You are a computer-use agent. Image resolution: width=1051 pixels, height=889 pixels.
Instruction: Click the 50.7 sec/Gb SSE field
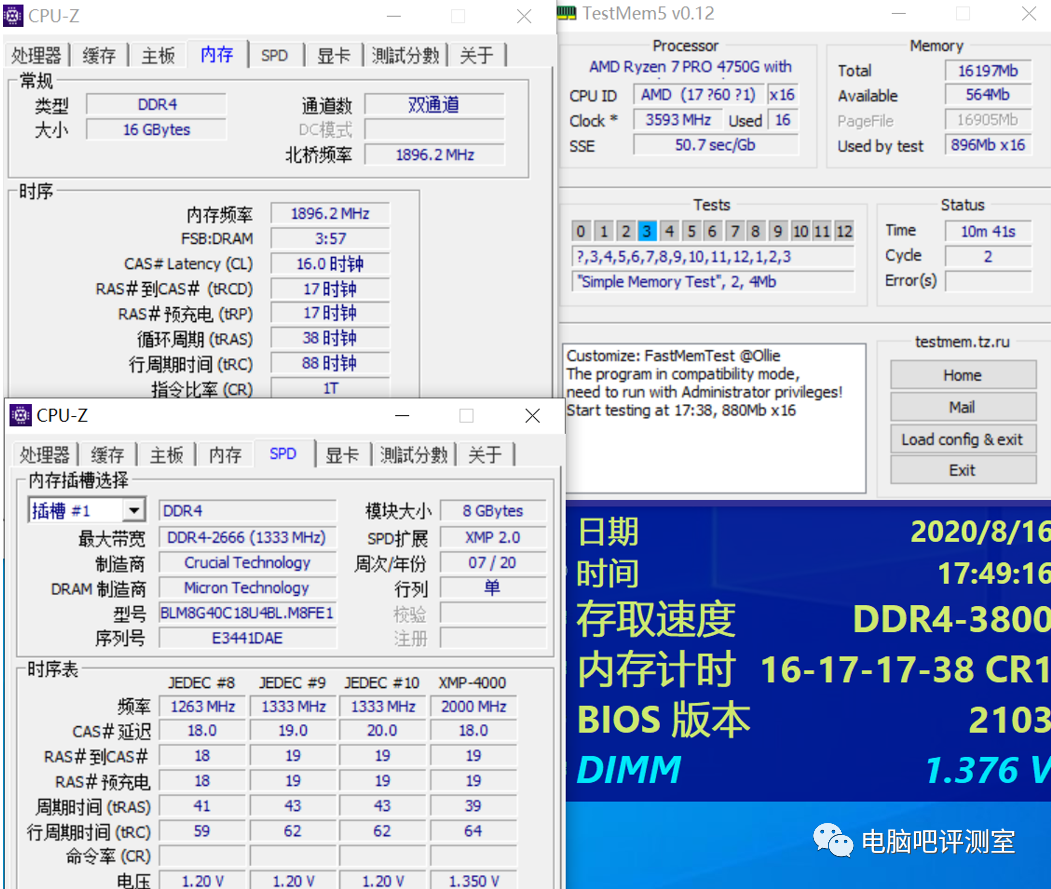[x=715, y=145]
